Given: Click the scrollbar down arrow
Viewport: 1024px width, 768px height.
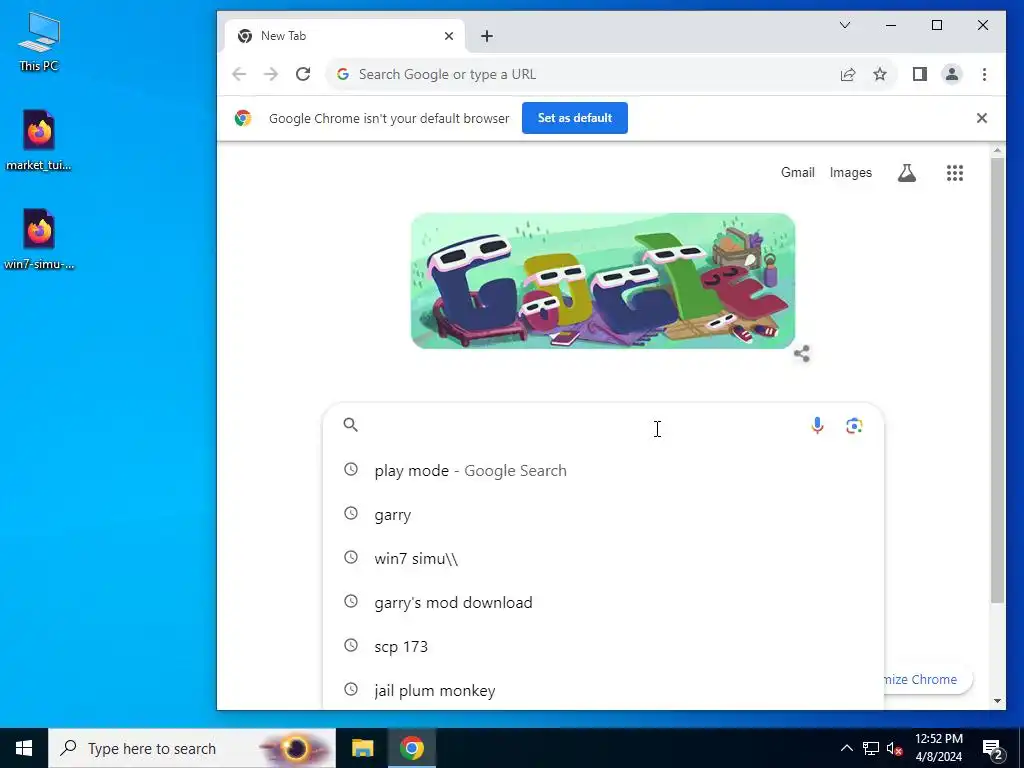Looking at the screenshot, I should click(997, 701).
